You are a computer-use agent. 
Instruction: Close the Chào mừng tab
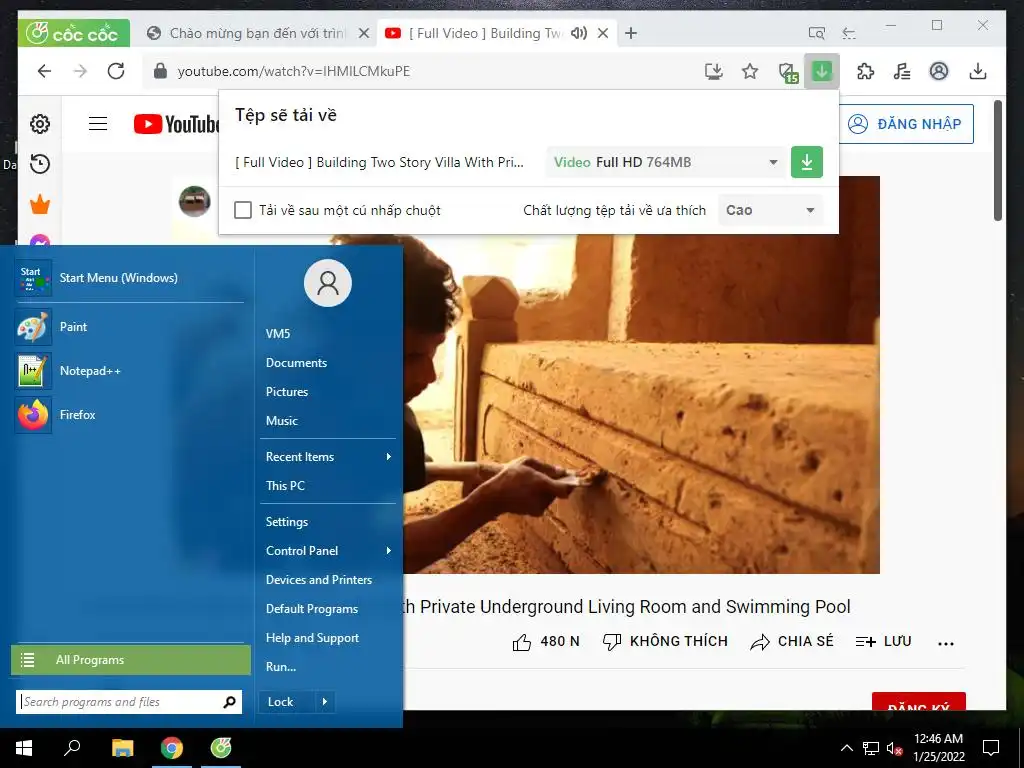364,33
